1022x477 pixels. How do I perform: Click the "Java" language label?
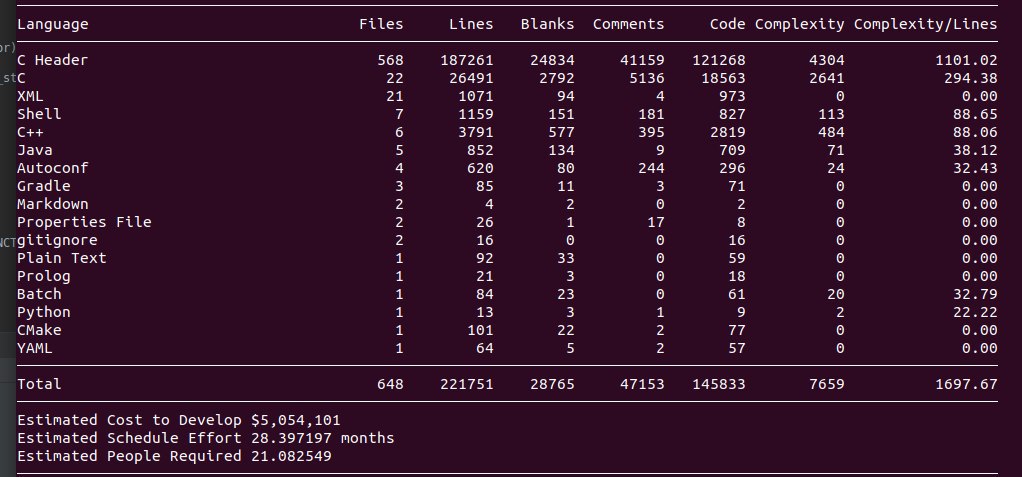tap(35, 150)
